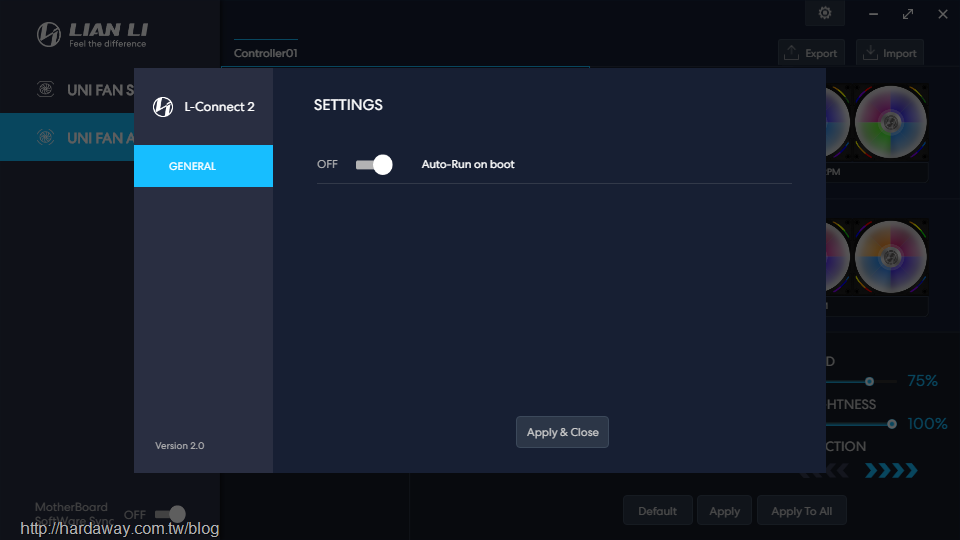Maximize the L-Connect window
The image size is (960, 540).
(908, 14)
